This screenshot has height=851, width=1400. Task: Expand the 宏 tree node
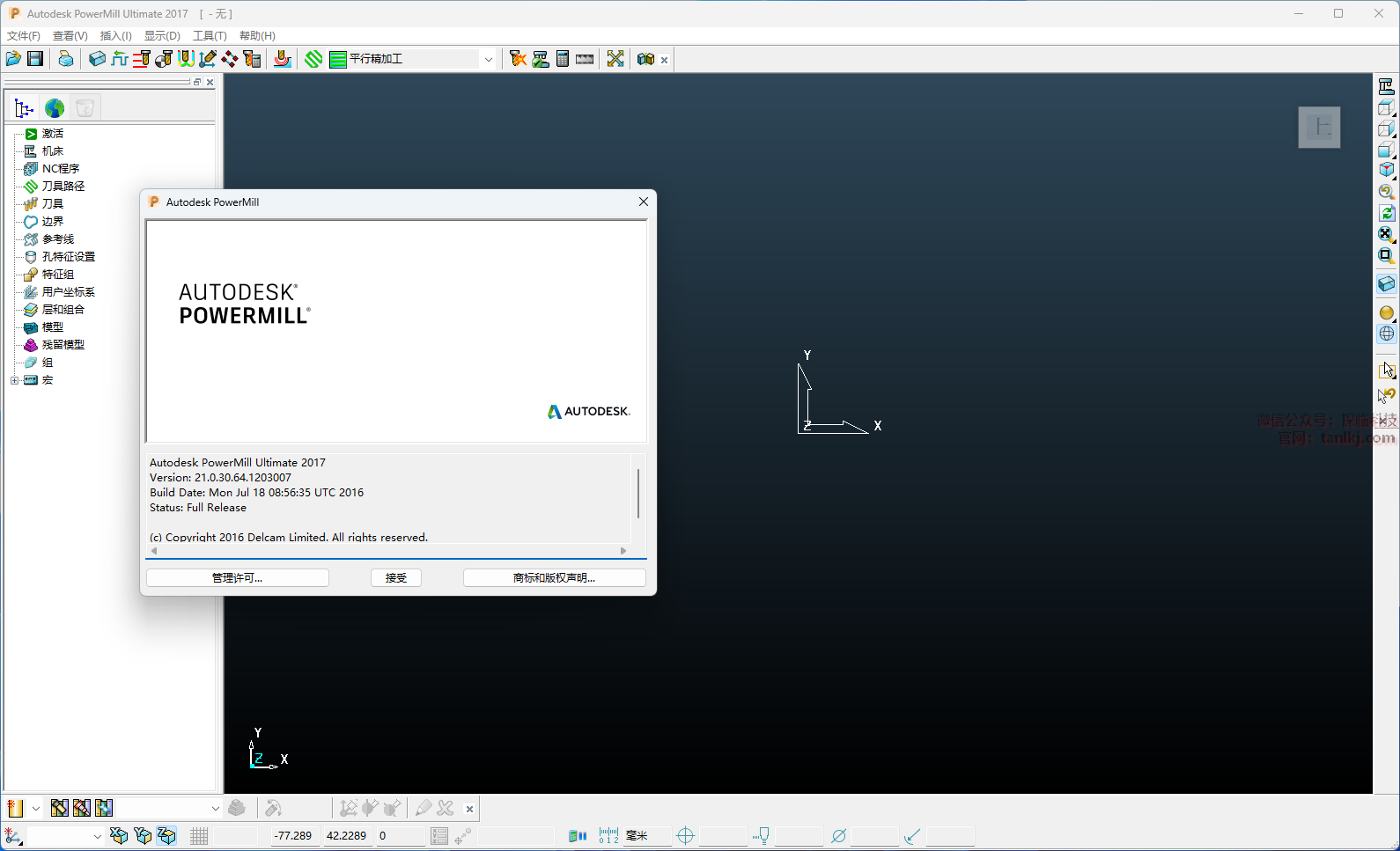click(x=14, y=380)
